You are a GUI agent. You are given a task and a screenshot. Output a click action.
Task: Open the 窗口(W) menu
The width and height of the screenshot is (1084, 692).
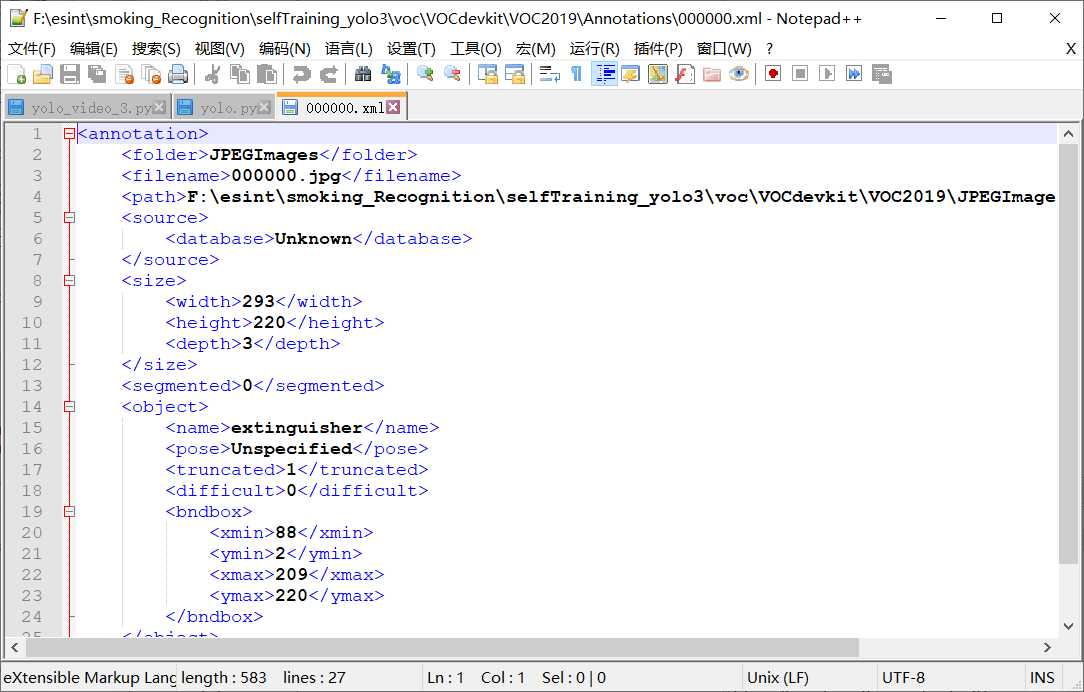[724, 48]
